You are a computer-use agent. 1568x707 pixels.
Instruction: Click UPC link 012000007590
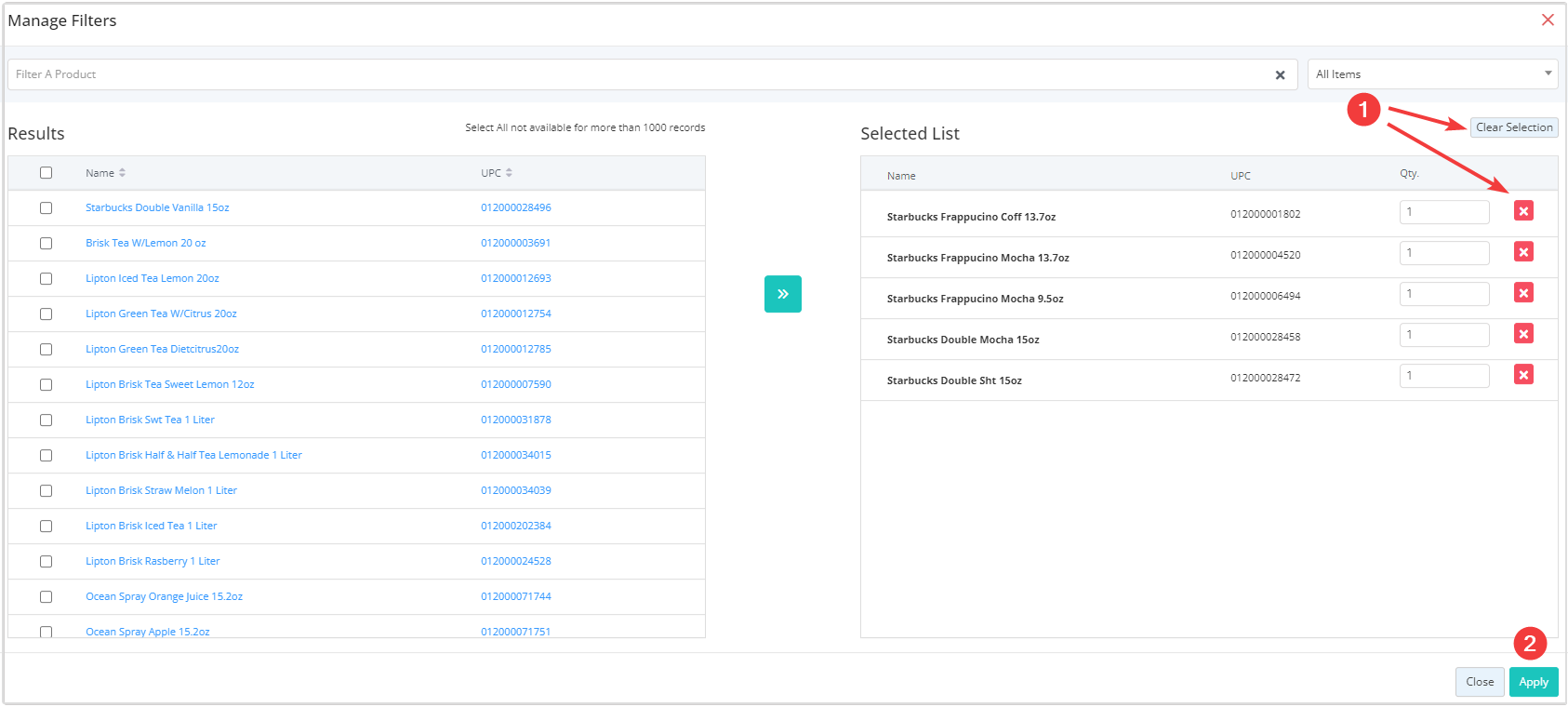[x=516, y=385]
